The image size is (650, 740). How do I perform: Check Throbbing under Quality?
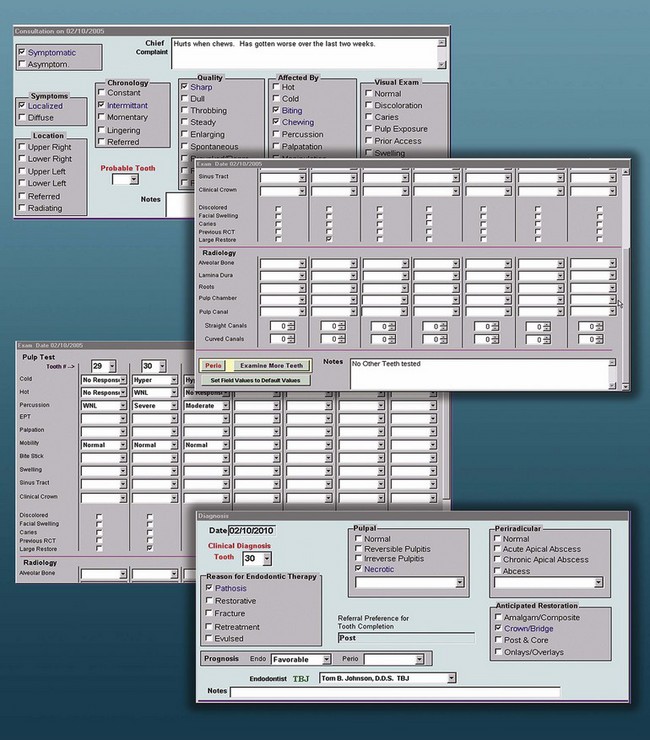(x=185, y=109)
